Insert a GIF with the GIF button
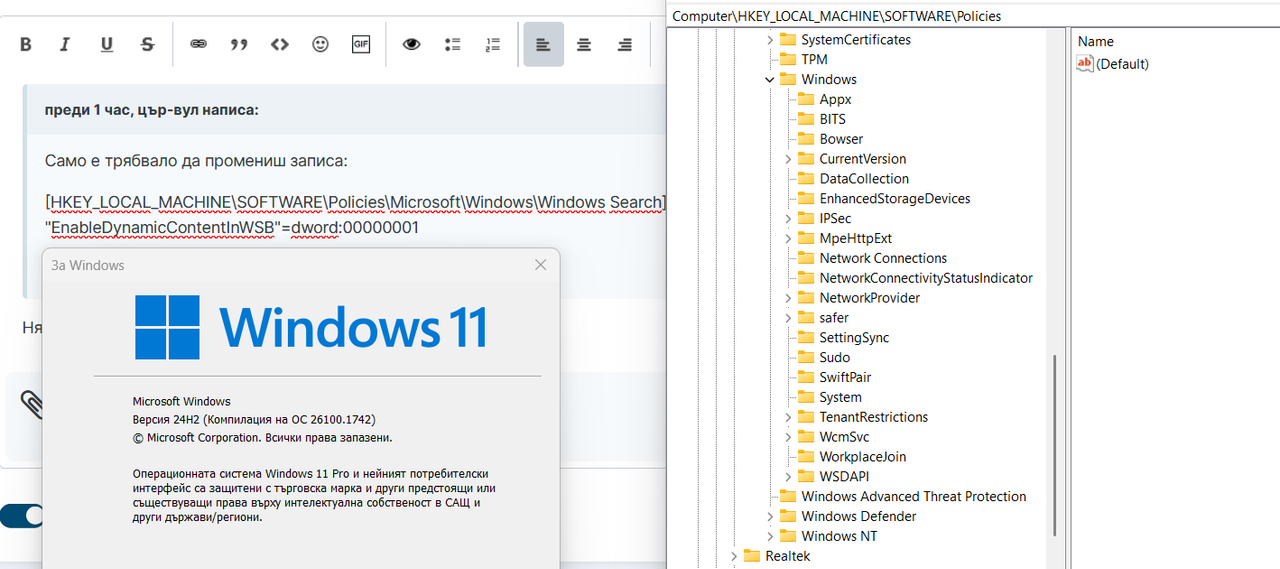Image resolution: width=1280 pixels, height=569 pixels. coord(361,45)
